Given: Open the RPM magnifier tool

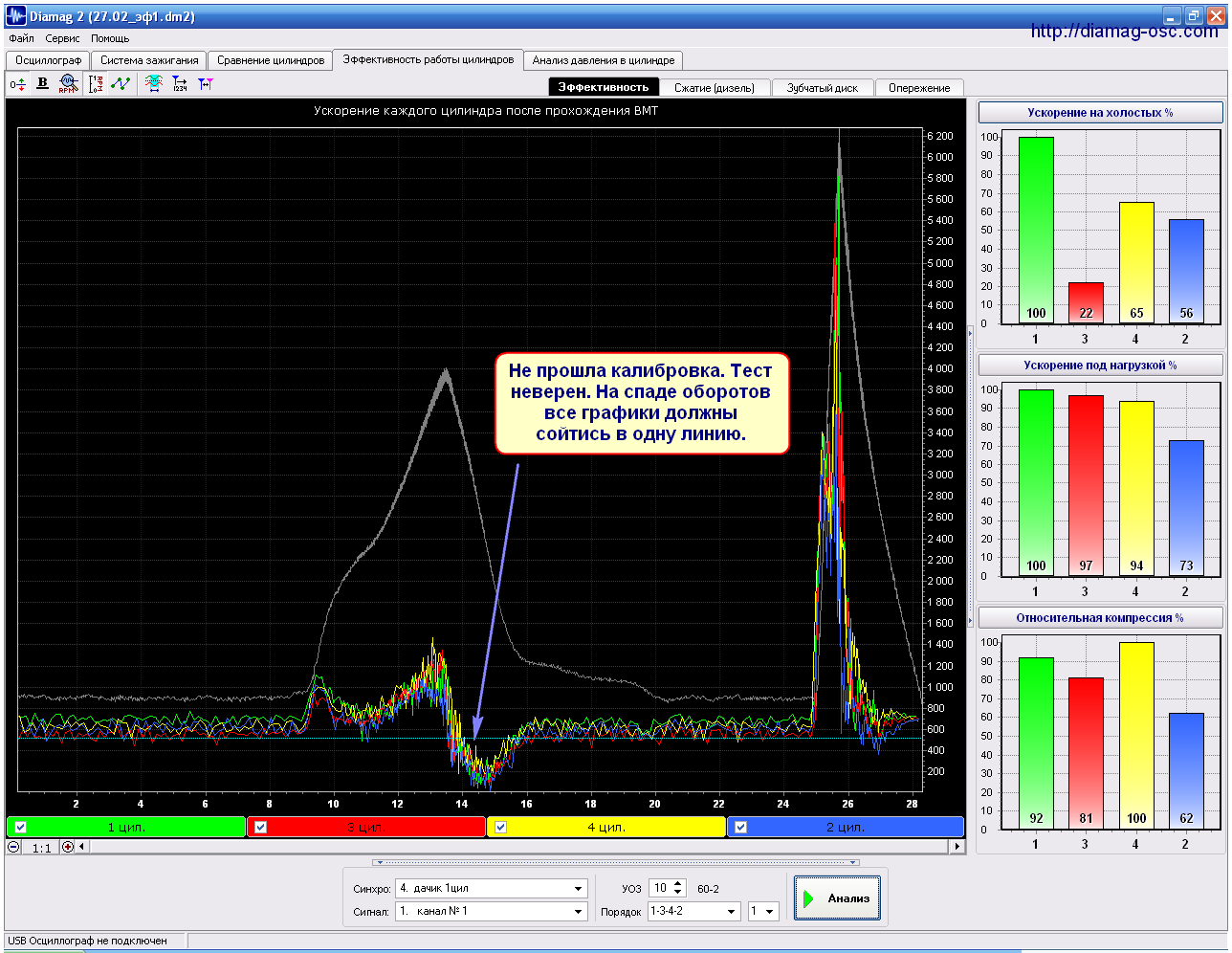Looking at the screenshot, I should pos(67,83).
